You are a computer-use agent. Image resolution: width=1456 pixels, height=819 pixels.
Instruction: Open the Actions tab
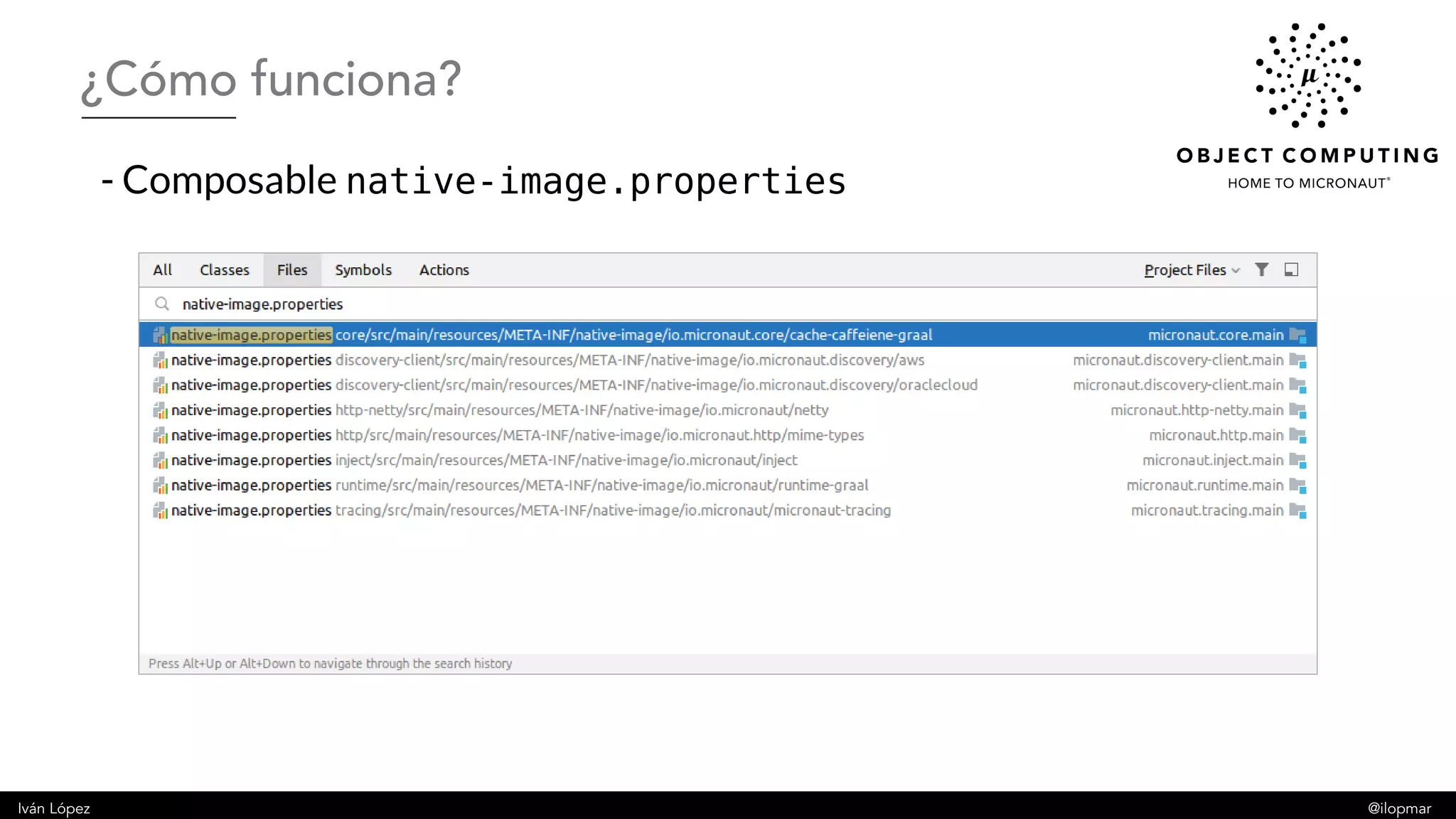[x=444, y=270]
